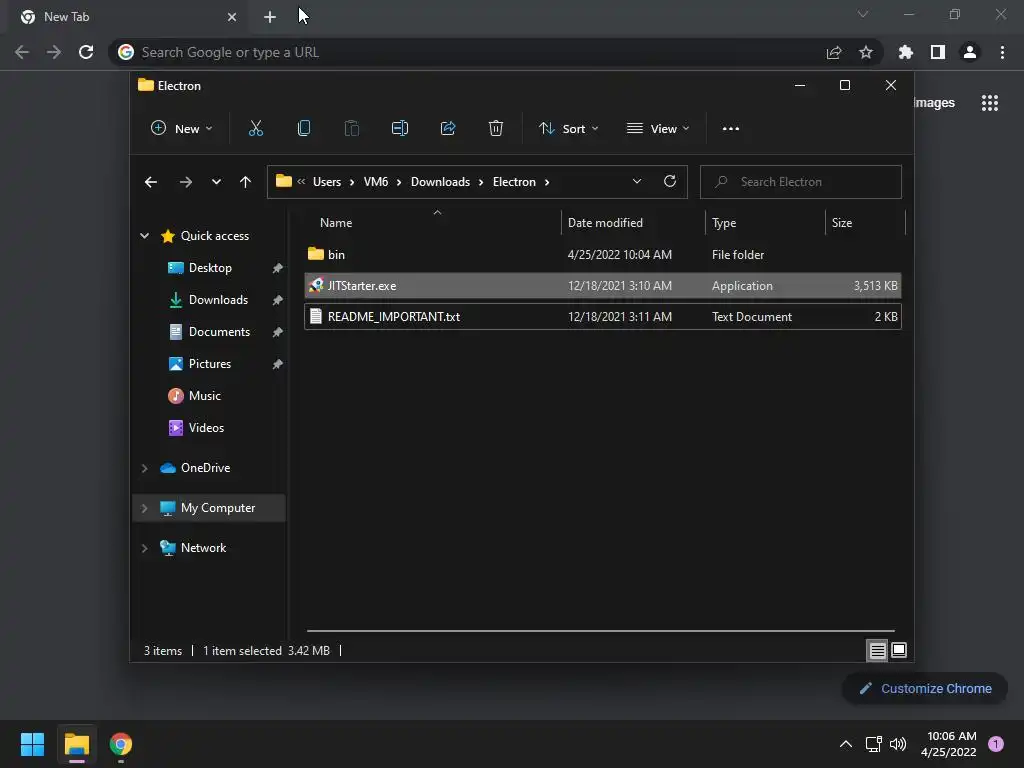Click the Images link in Chrome
The width and height of the screenshot is (1024, 768).
tap(935, 103)
